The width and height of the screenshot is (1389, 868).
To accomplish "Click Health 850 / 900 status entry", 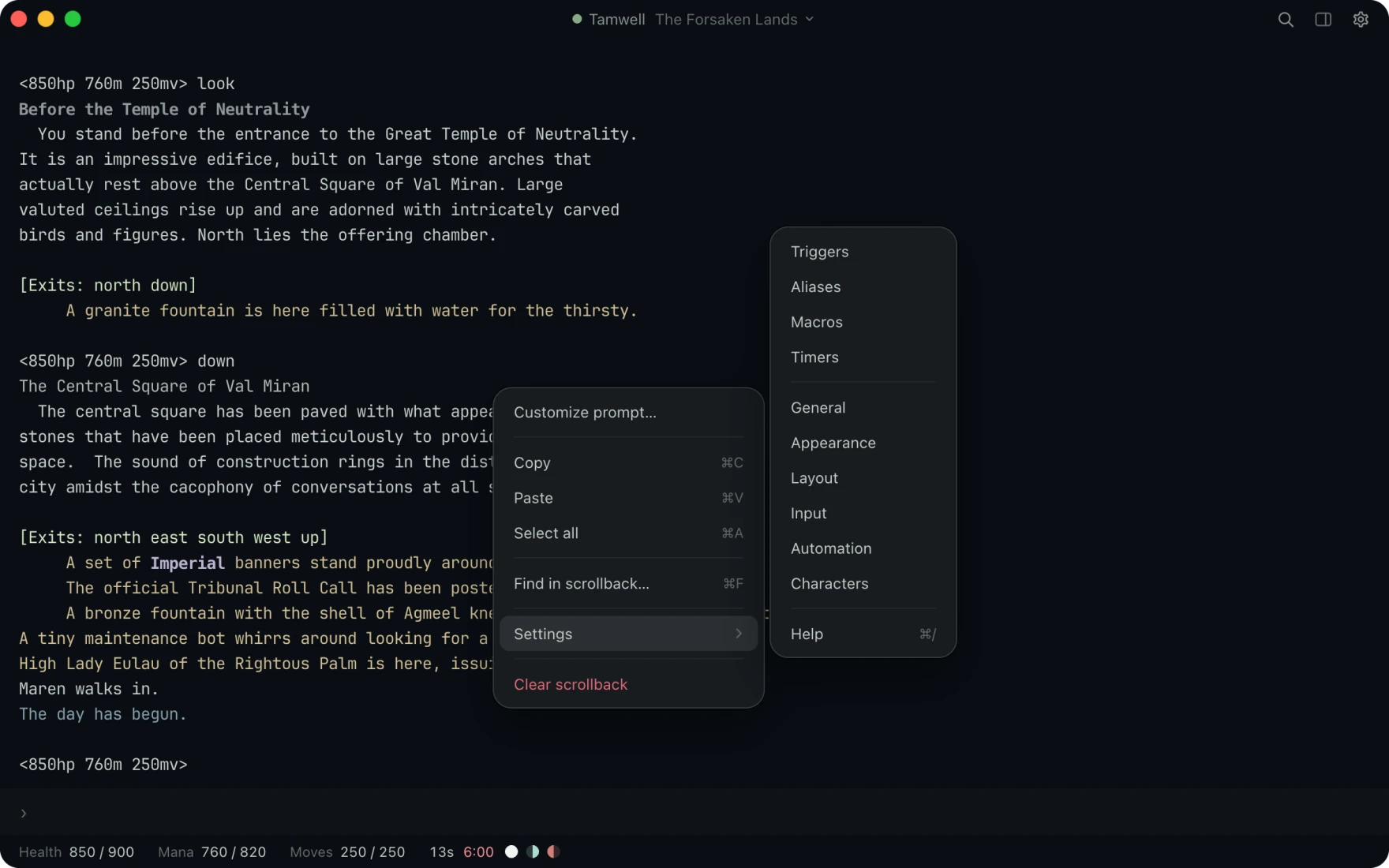I will coord(77,852).
